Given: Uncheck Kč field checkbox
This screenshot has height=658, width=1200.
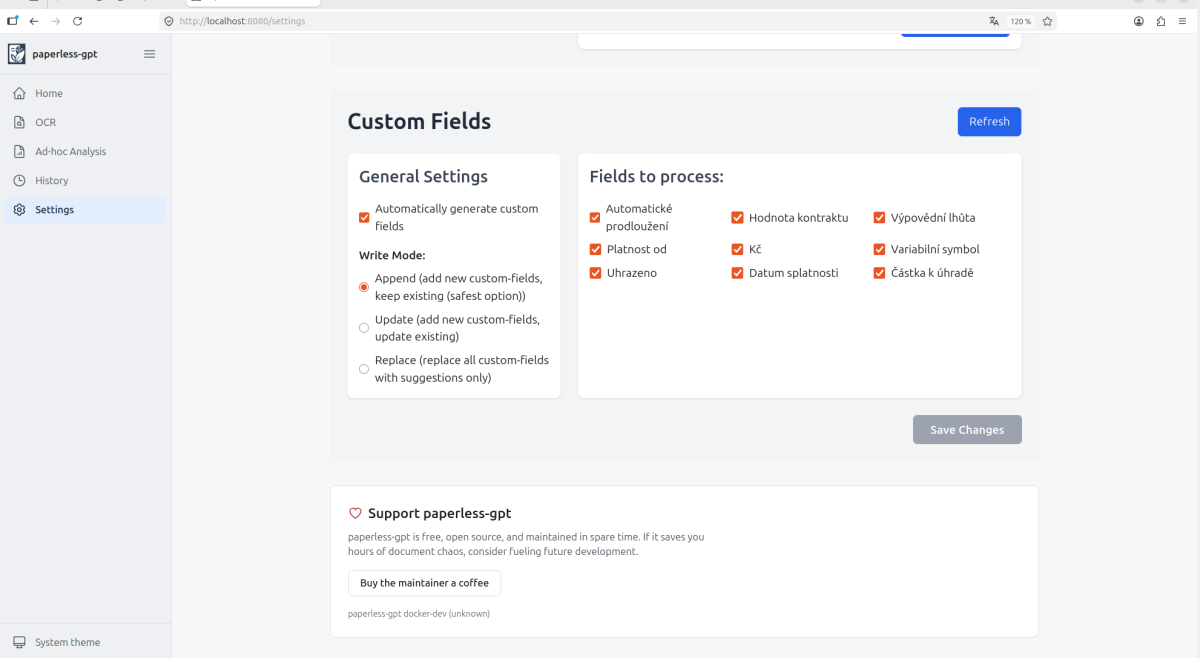Looking at the screenshot, I should [738, 249].
